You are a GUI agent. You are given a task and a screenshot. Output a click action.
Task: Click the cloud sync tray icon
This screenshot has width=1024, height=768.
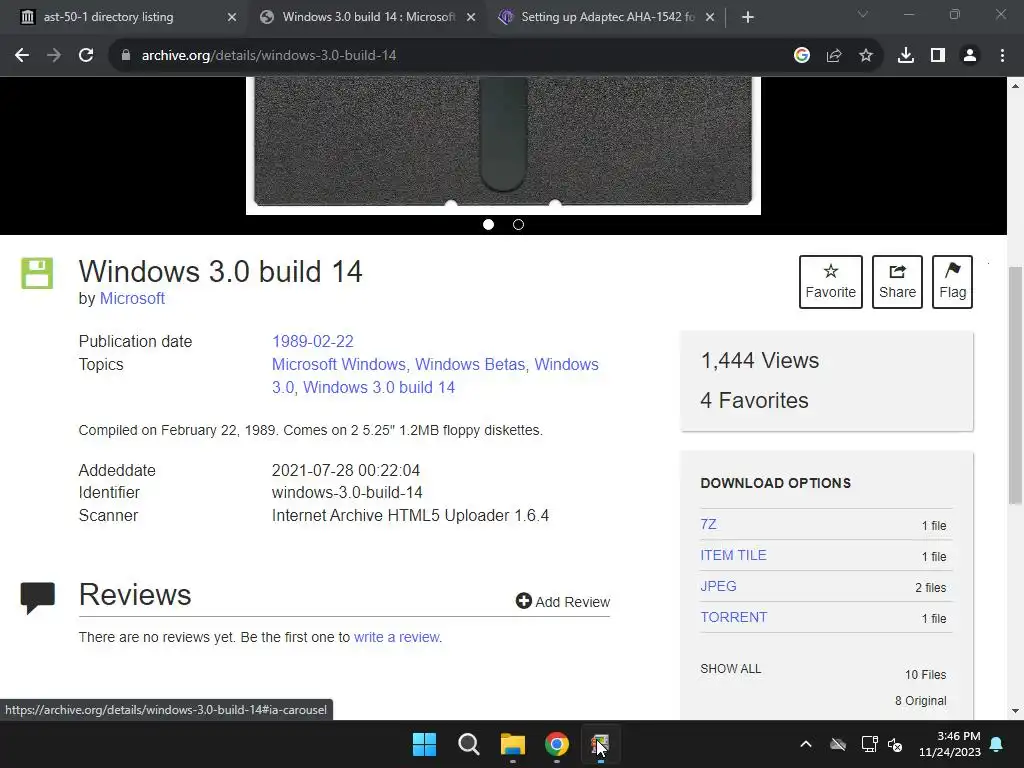(x=838, y=744)
